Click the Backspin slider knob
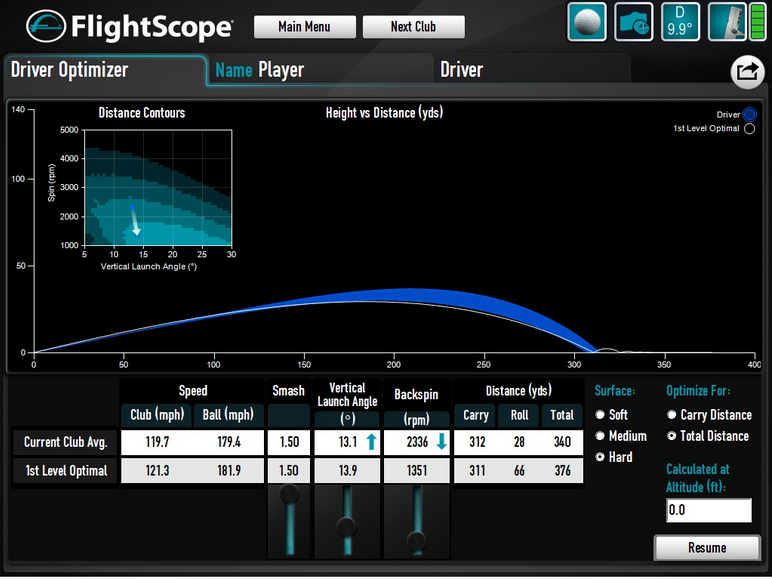The image size is (772, 579). (417, 541)
